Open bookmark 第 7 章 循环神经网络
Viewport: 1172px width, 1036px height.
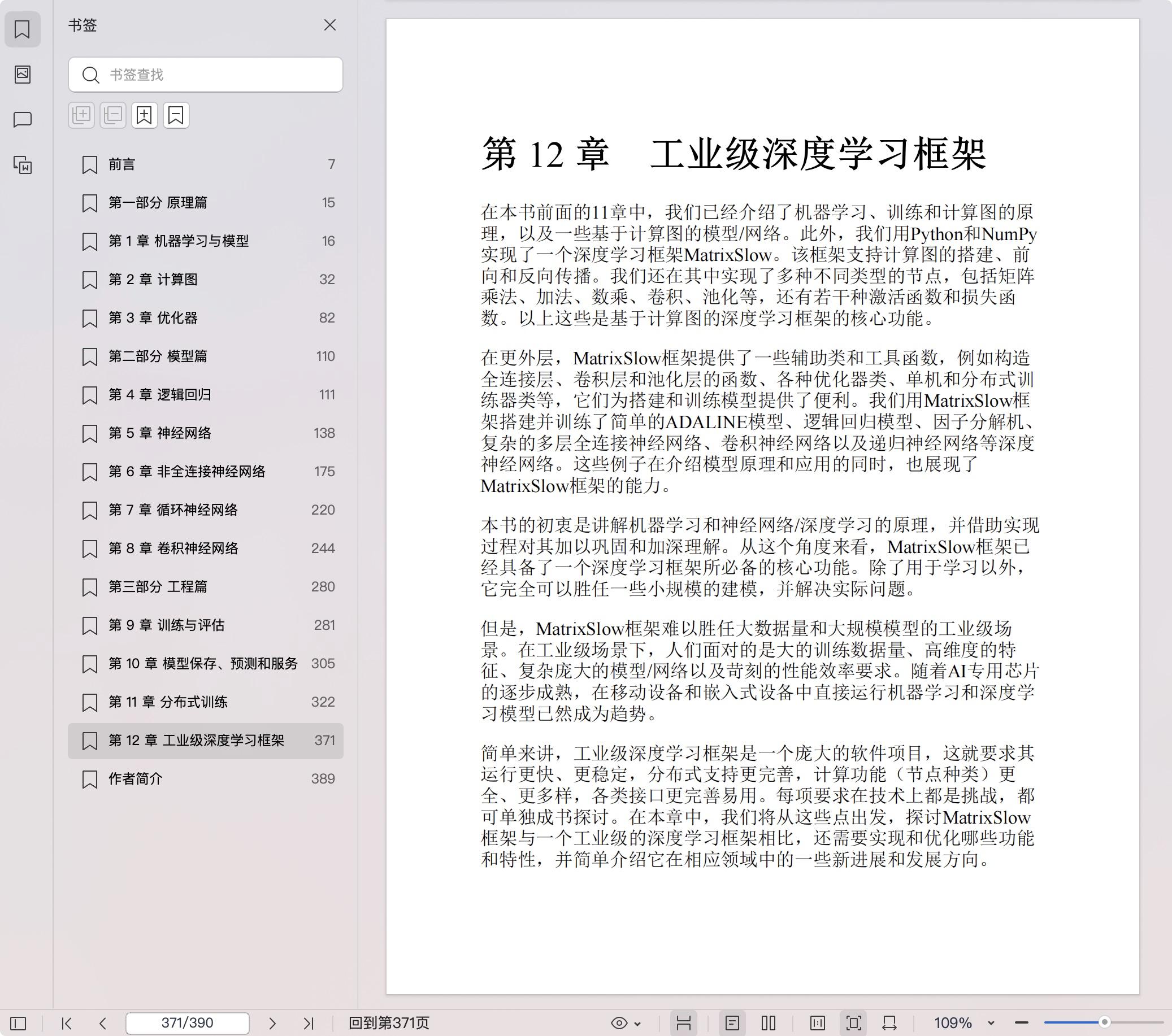(205, 510)
